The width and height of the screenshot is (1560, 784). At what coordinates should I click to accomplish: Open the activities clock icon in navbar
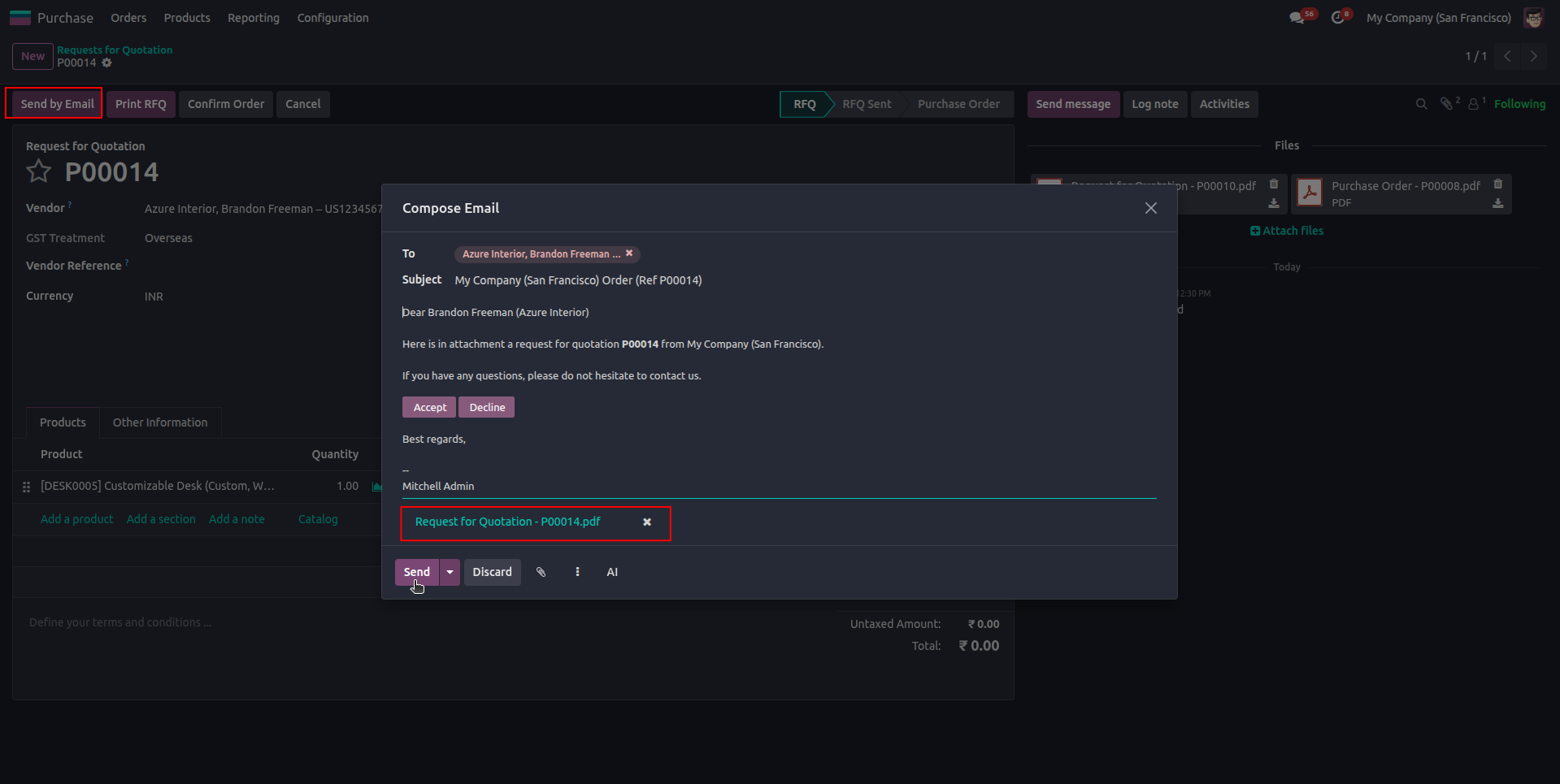1338,18
